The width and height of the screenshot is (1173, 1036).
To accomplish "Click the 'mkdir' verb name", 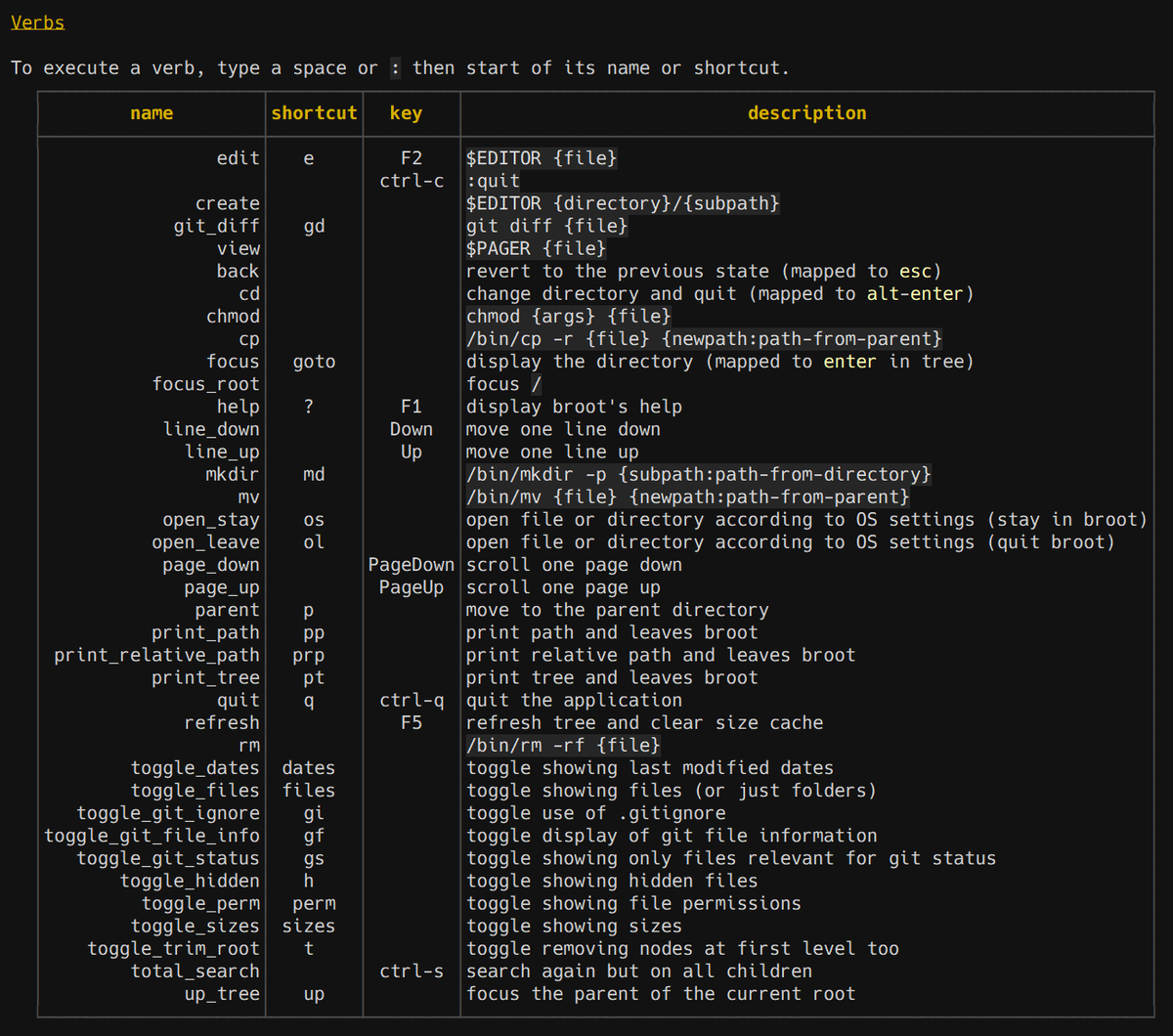I will click(233, 474).
